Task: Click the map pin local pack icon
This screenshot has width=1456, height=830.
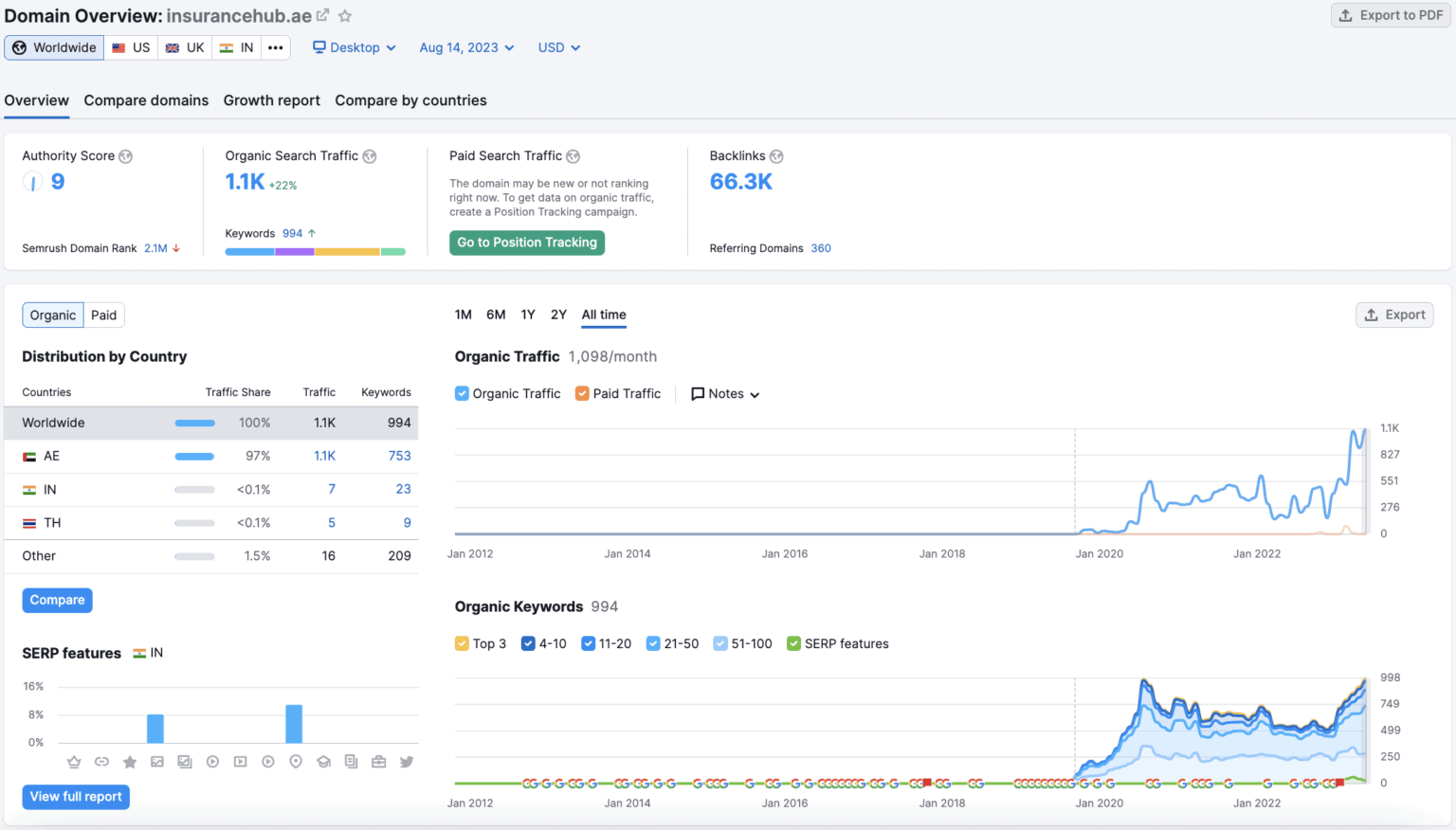Action: 296,762
